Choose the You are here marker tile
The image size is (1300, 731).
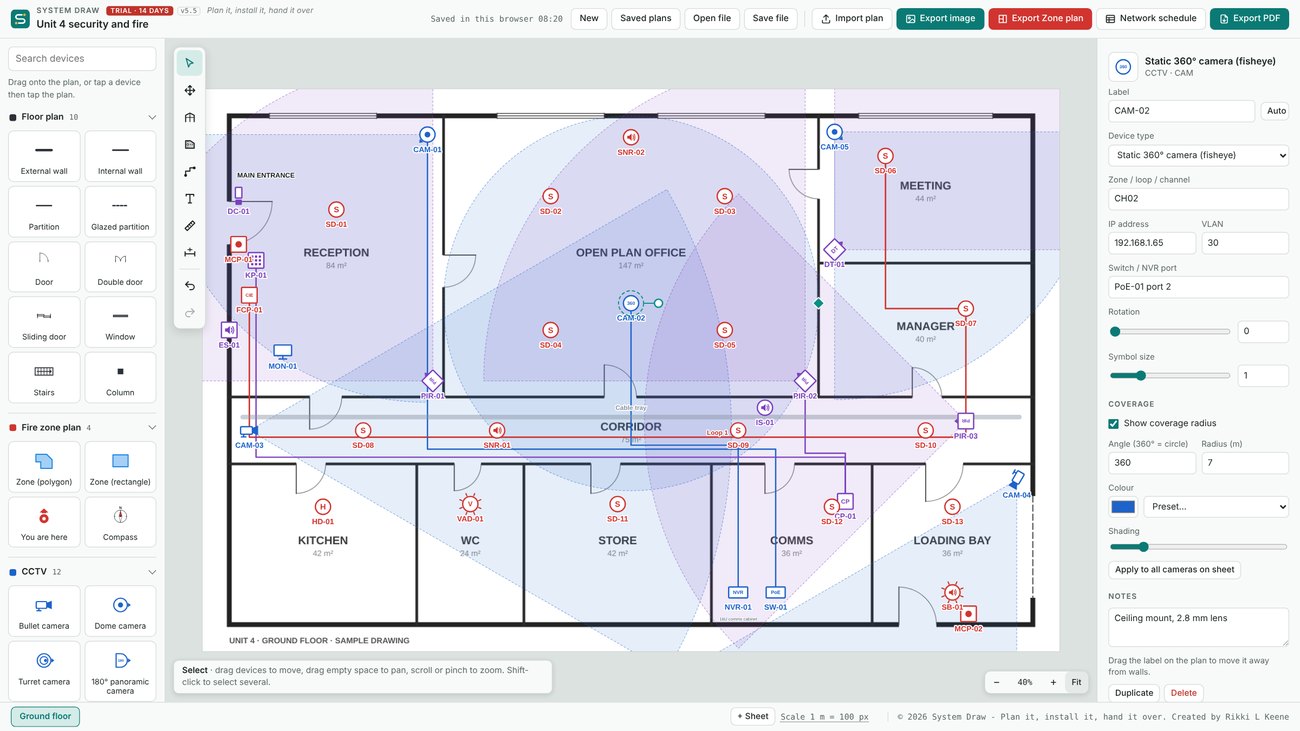[44, 522]
